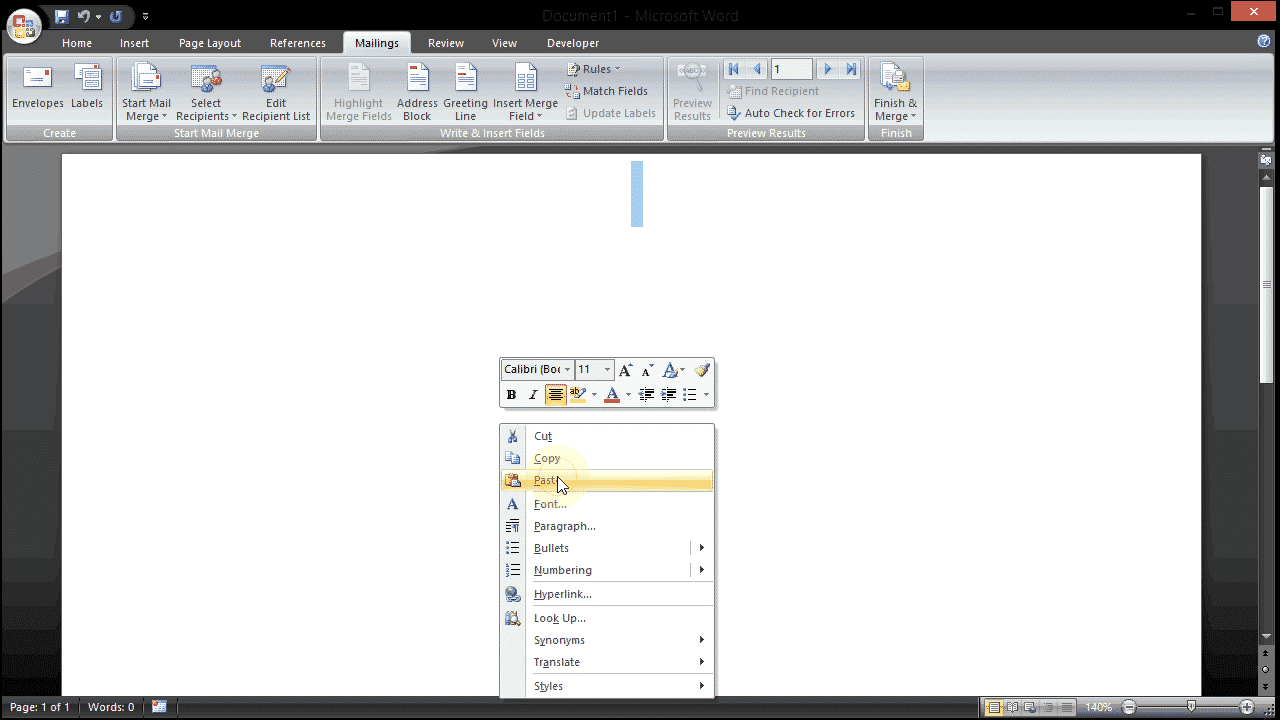Screen dimensions: 1280x720
Task: Click font color red A button
Action: pyautogui.click(x=612, y=395)
